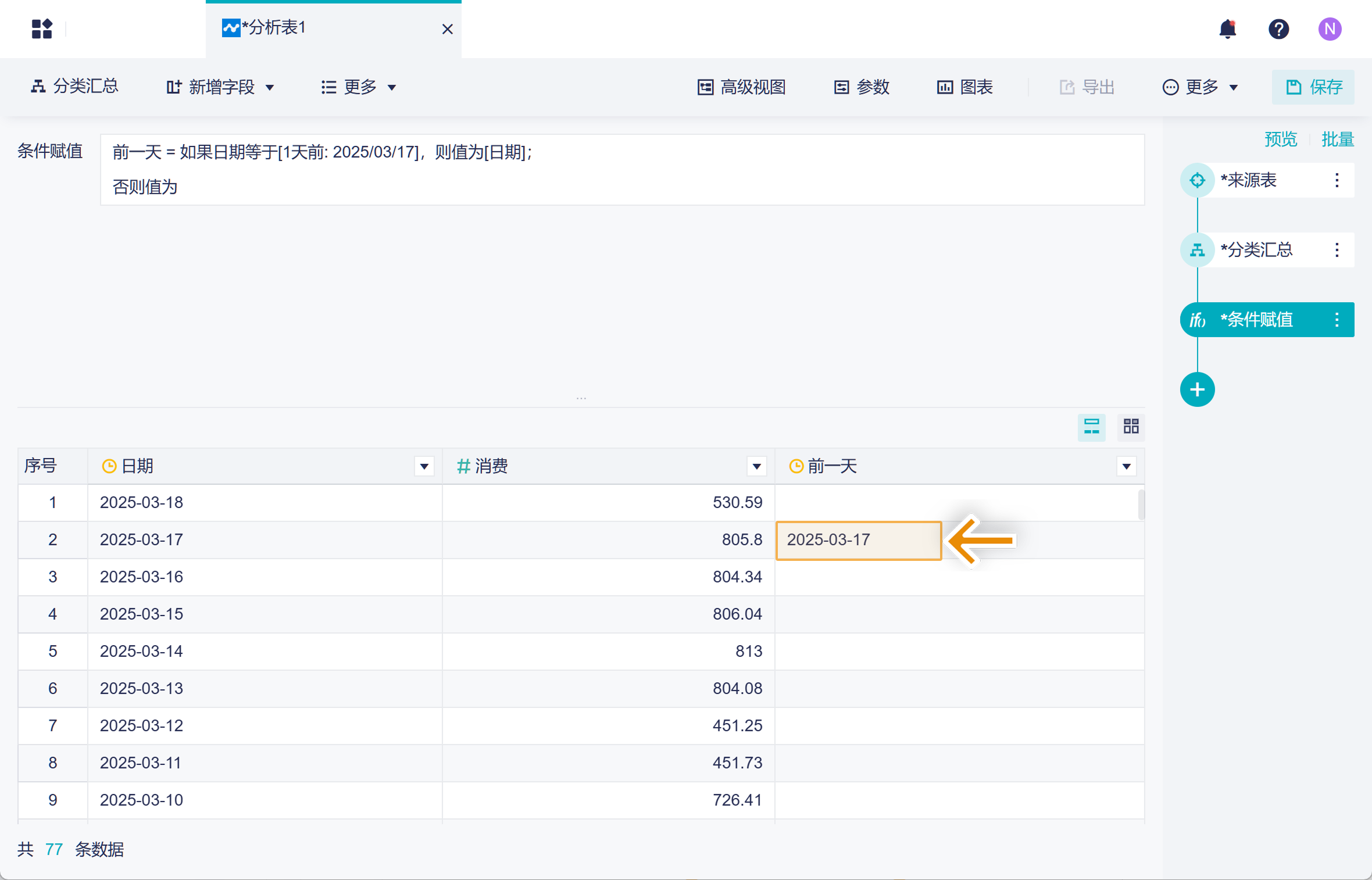1372x880 pixels.
Task: Click the 保存 save button
Action: click(1313, 87)
